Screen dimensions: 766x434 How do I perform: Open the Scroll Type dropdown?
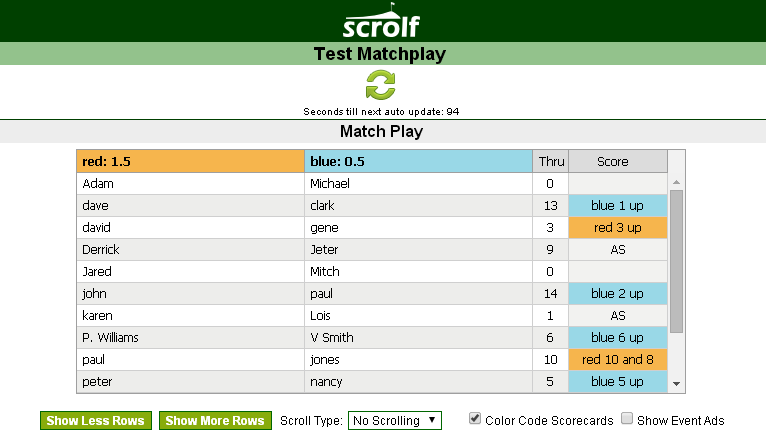click(395, 420)
